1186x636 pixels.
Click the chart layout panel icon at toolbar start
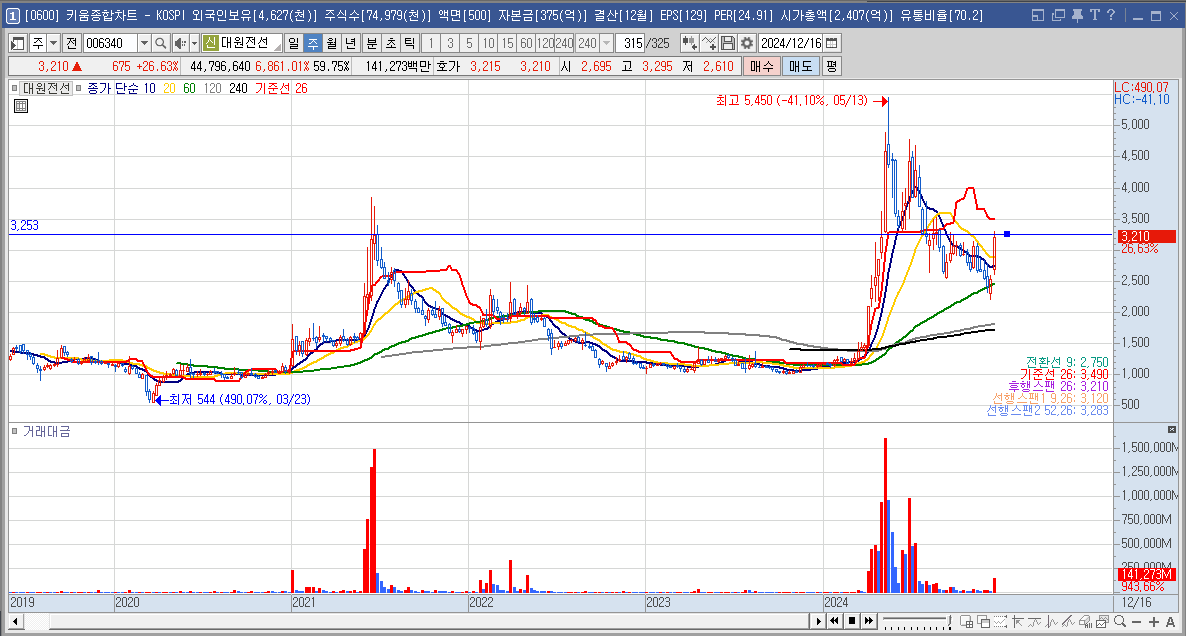(18, 44)
